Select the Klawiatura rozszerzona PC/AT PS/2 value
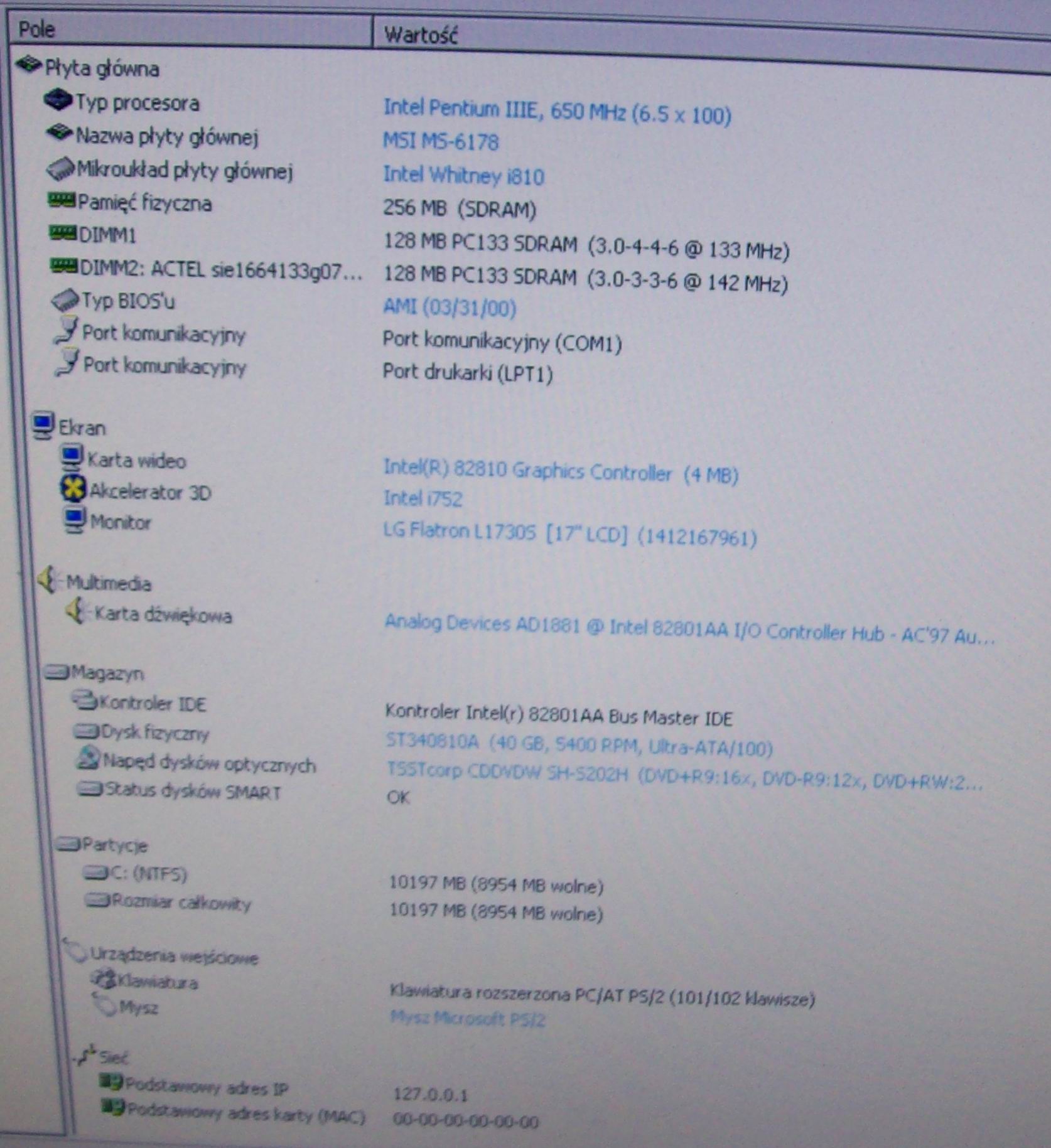This screenshot has height=1148, width=1051. (x=603, y=996)
